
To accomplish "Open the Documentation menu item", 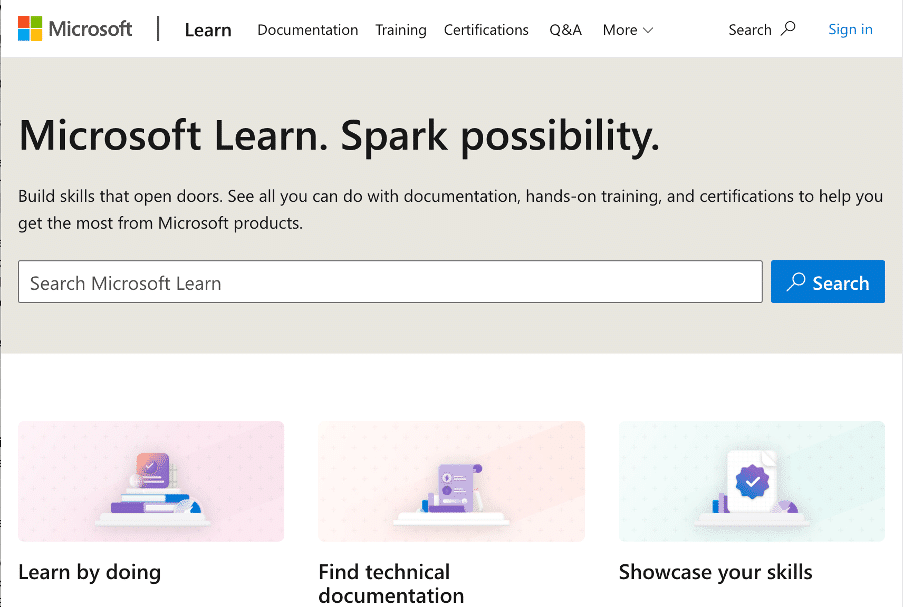I will point(307,30).
